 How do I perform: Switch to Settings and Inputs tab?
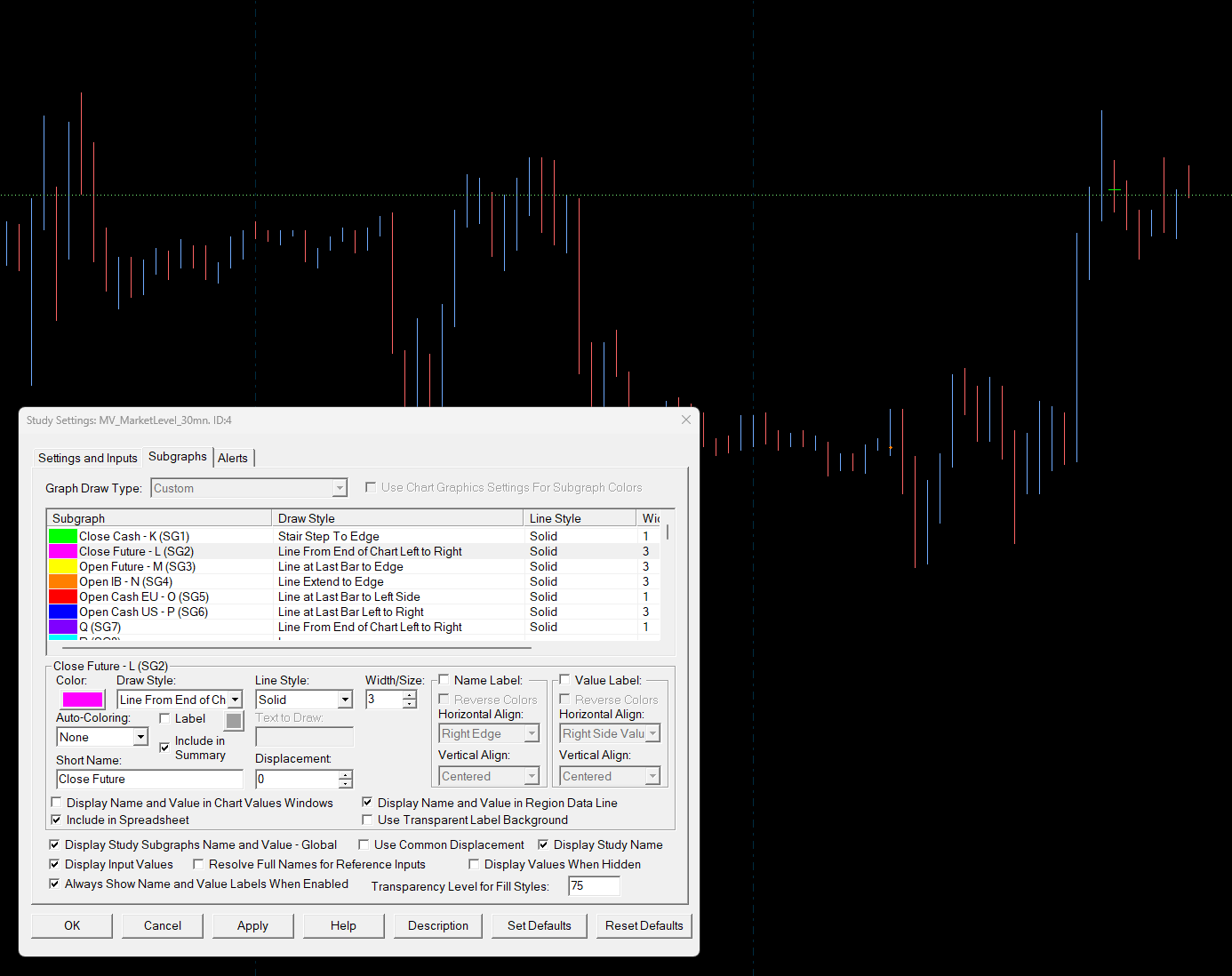click(88, 458)
